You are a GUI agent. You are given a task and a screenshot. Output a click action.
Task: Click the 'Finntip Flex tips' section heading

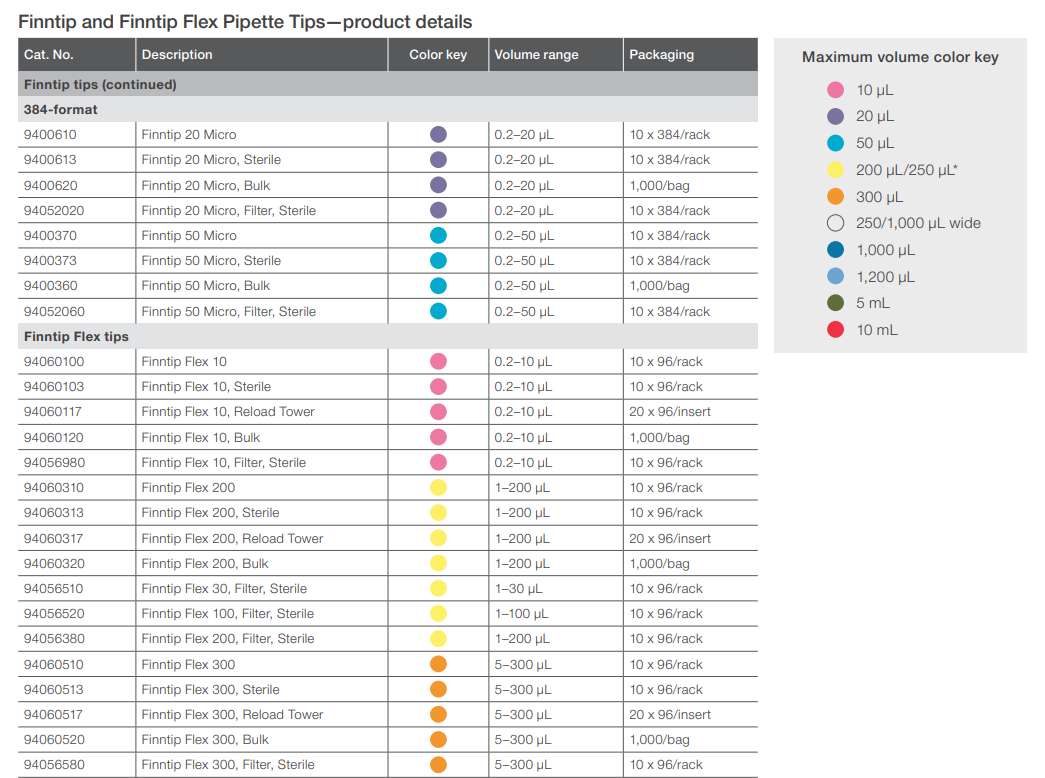pyautogui.click(x=76, y=337)
